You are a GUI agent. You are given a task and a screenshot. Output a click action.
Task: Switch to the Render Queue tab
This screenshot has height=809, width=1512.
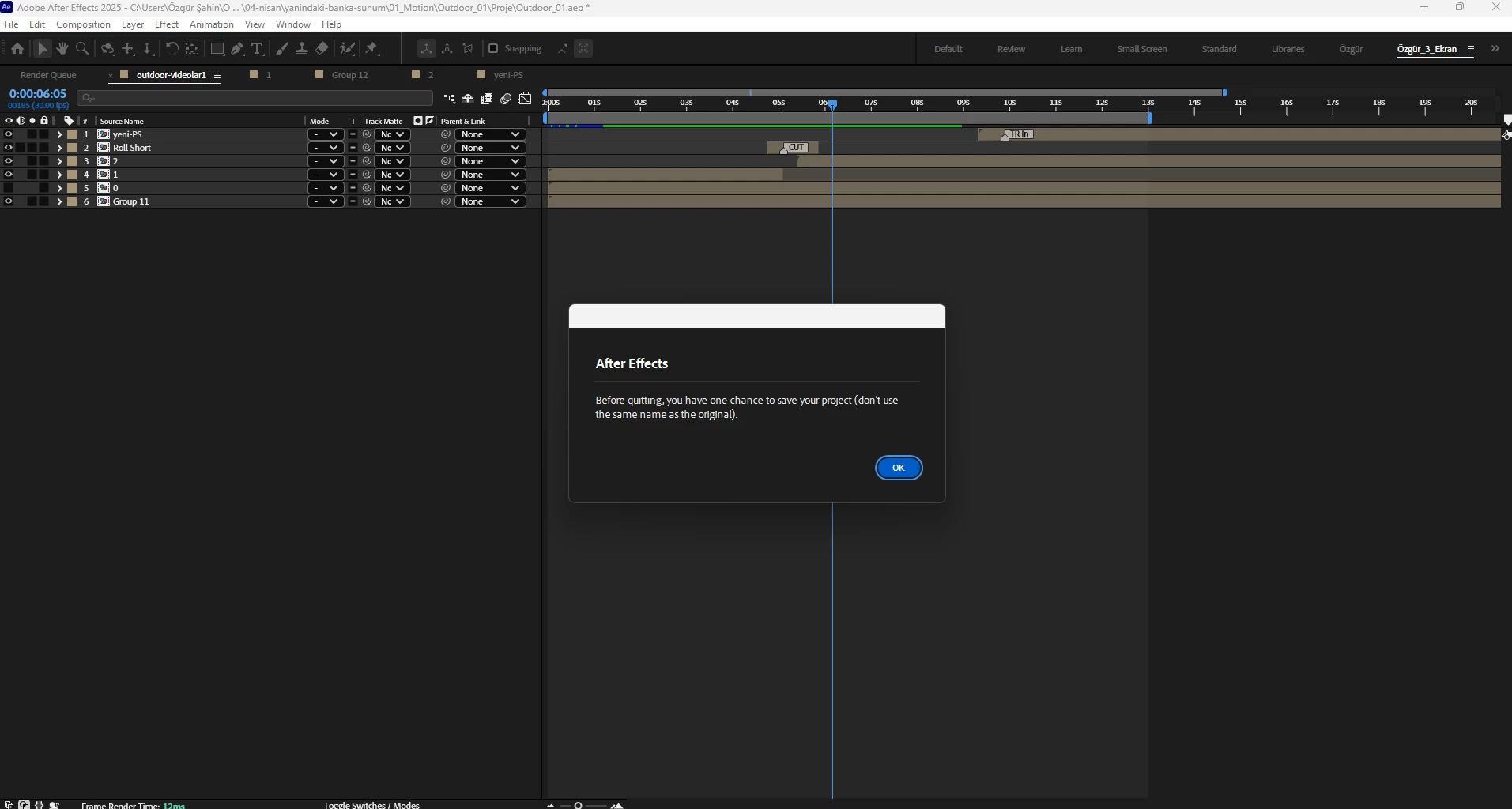tap(48, 75)
